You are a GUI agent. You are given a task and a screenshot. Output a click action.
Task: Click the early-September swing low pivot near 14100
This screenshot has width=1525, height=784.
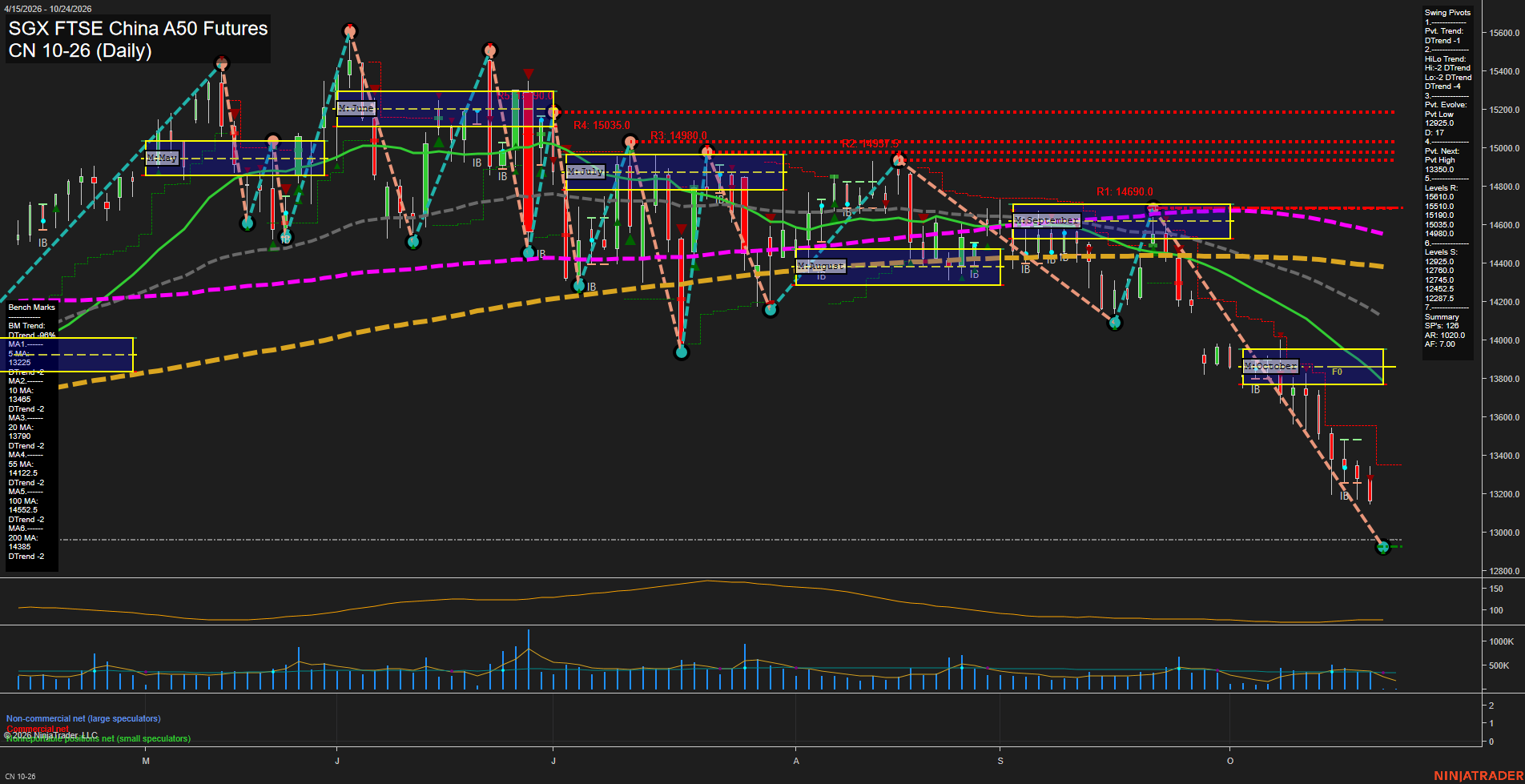click(1115, 323)
